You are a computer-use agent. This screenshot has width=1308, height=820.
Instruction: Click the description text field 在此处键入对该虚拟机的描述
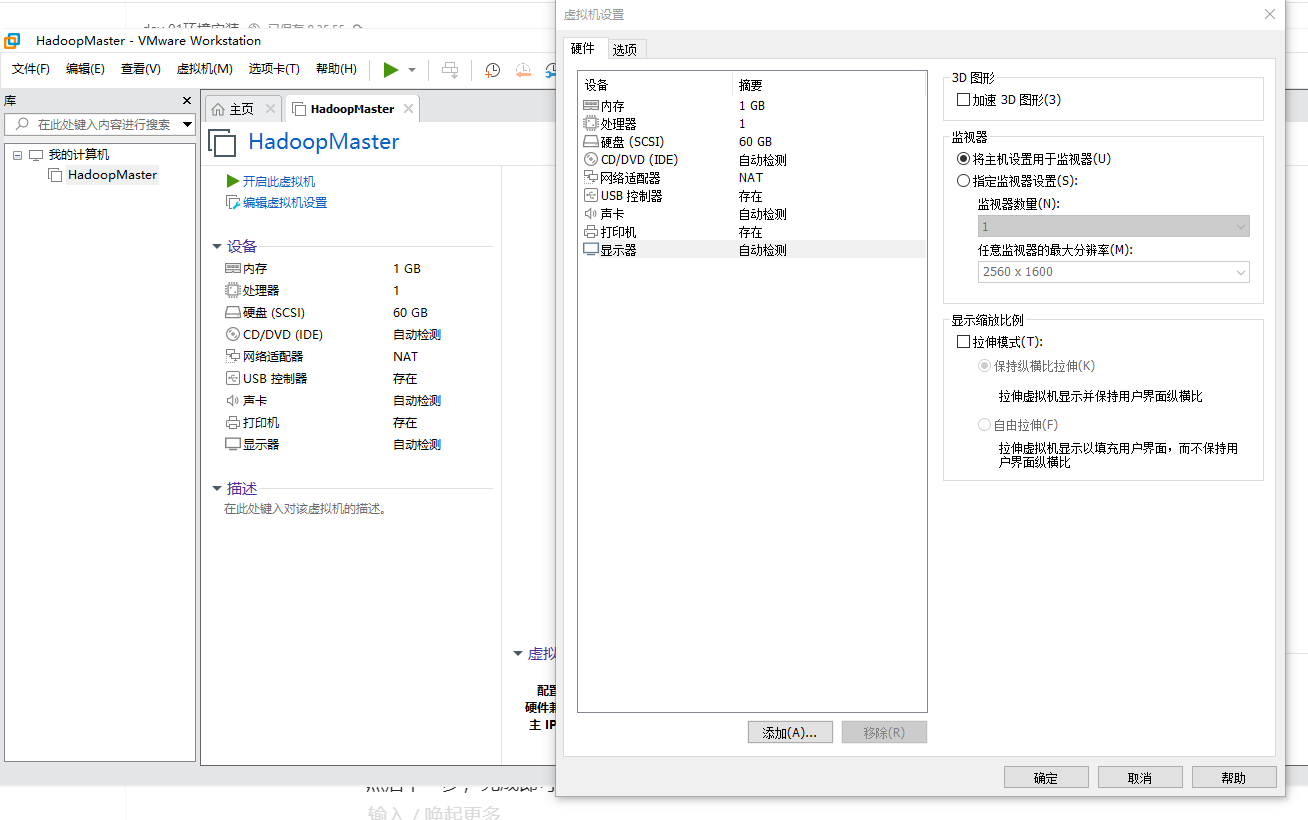click(305, 509)
